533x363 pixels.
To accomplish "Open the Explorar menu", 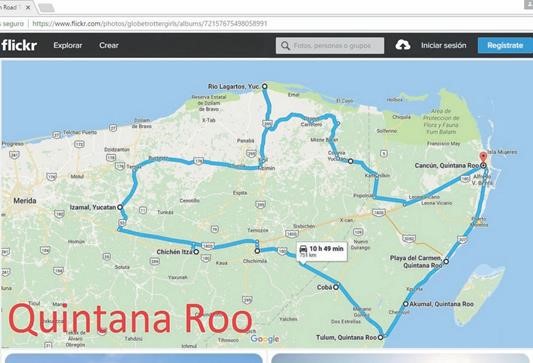I will tap(68, 45).
